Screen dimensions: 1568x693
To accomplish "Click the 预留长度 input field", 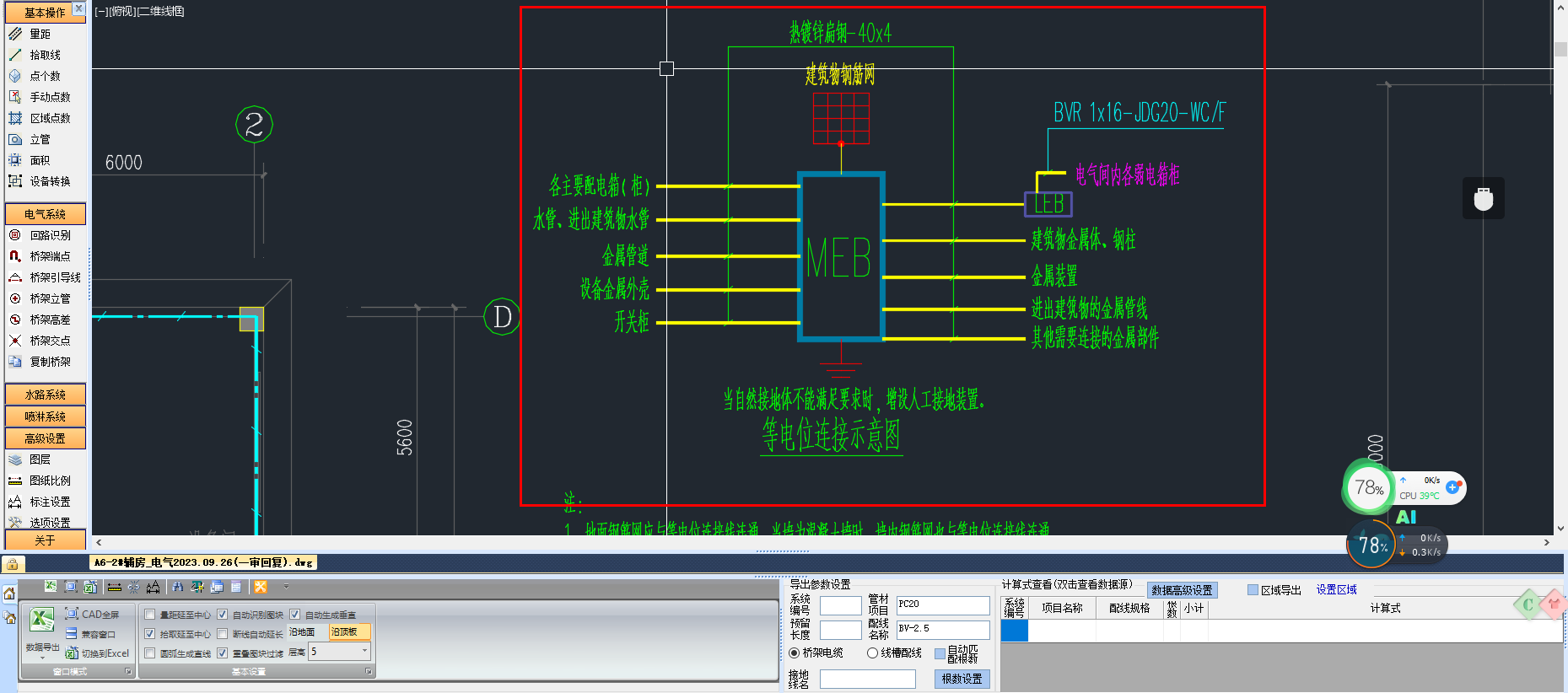I will coord(841,630).
